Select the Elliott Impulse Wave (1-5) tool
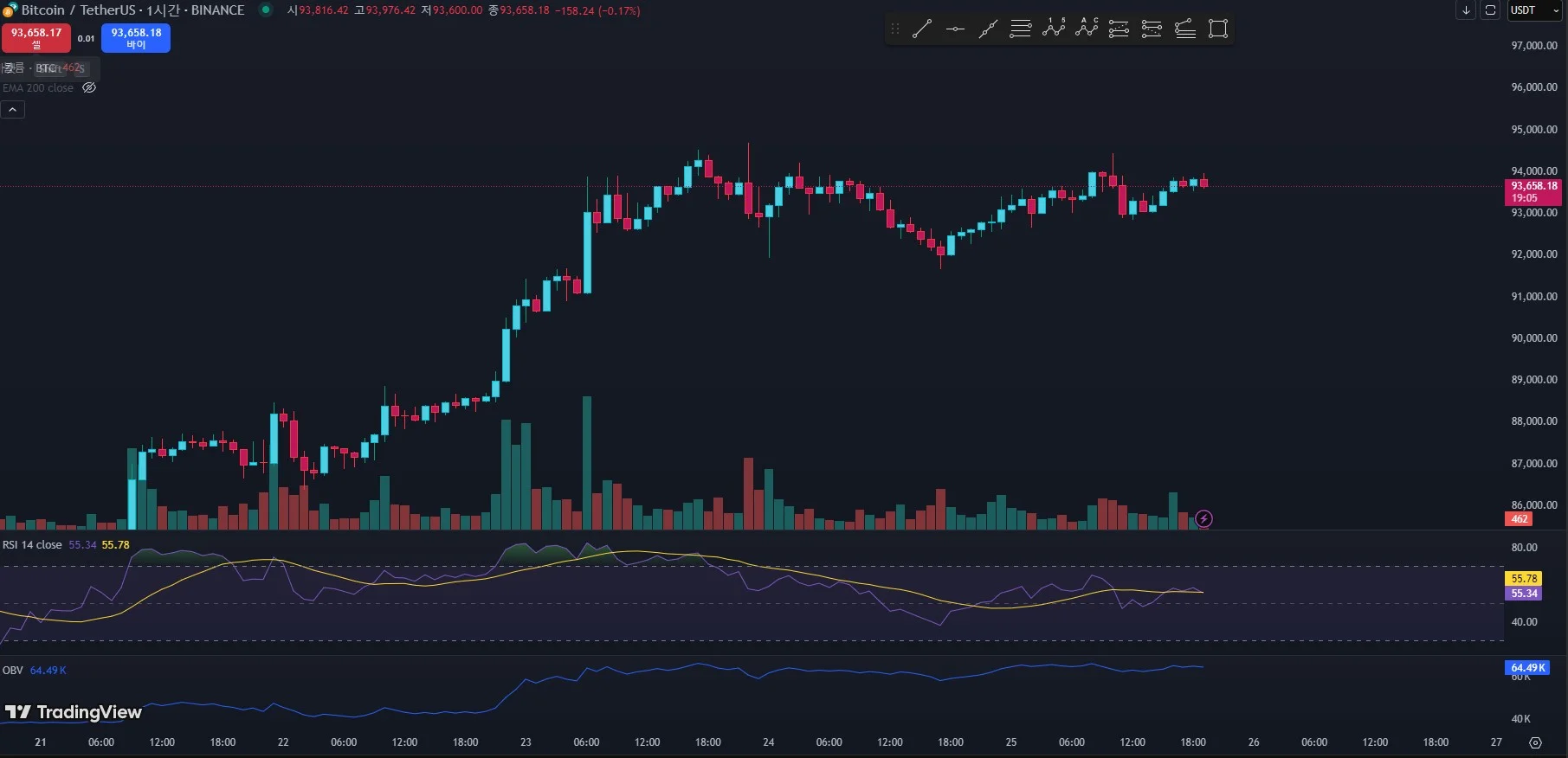 1054,29
